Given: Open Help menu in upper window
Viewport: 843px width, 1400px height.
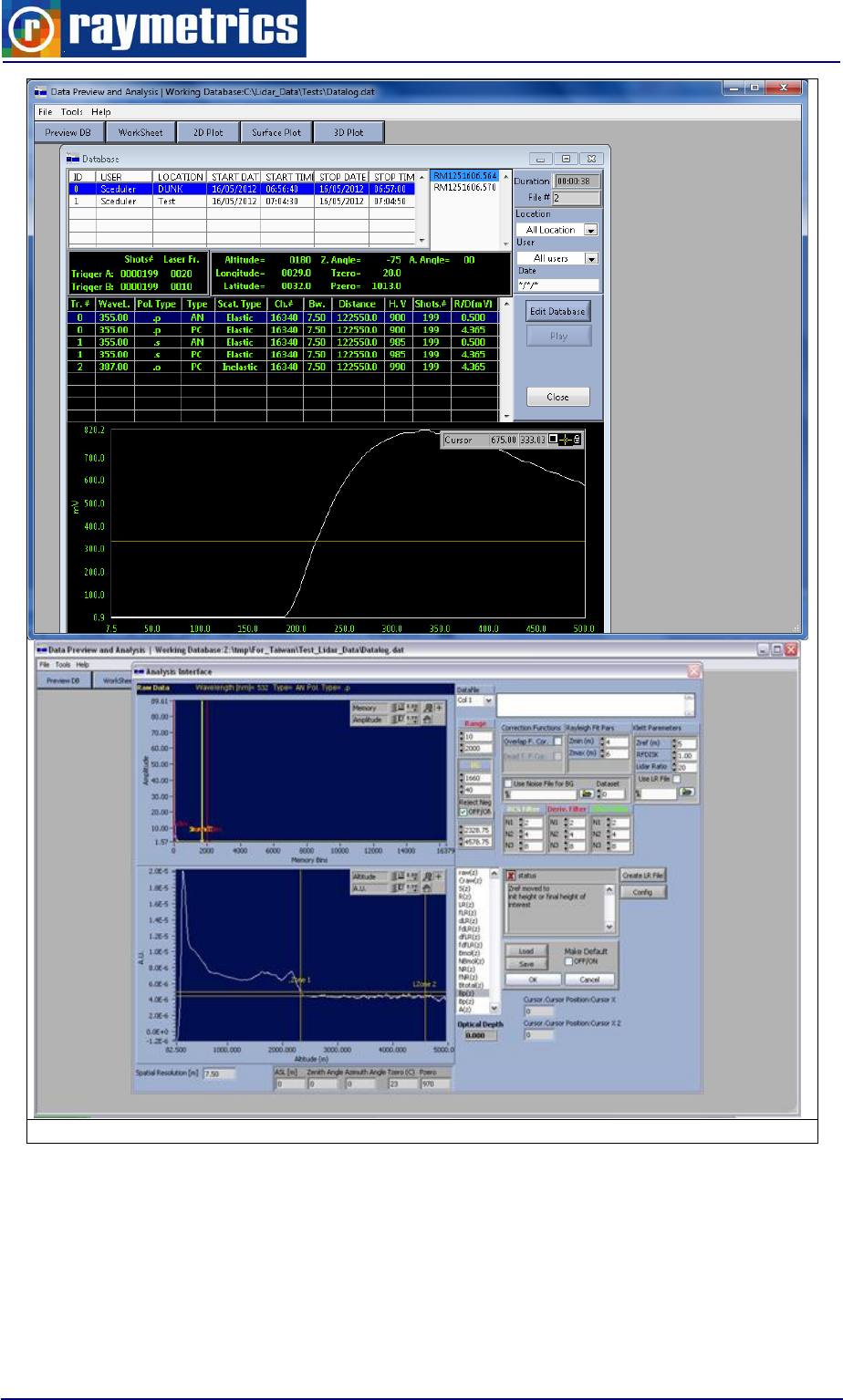Looking at the screenshot, I should (101, 111).
